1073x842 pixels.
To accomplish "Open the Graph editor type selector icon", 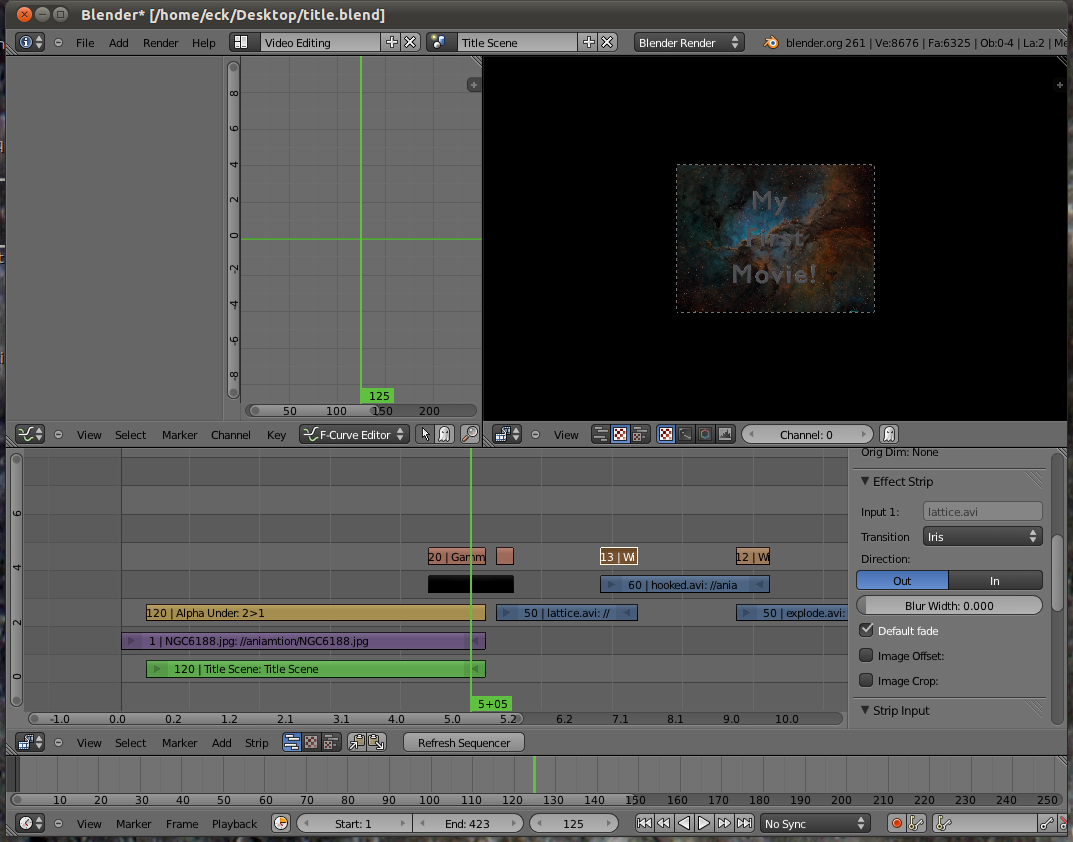I will point(29,435).
